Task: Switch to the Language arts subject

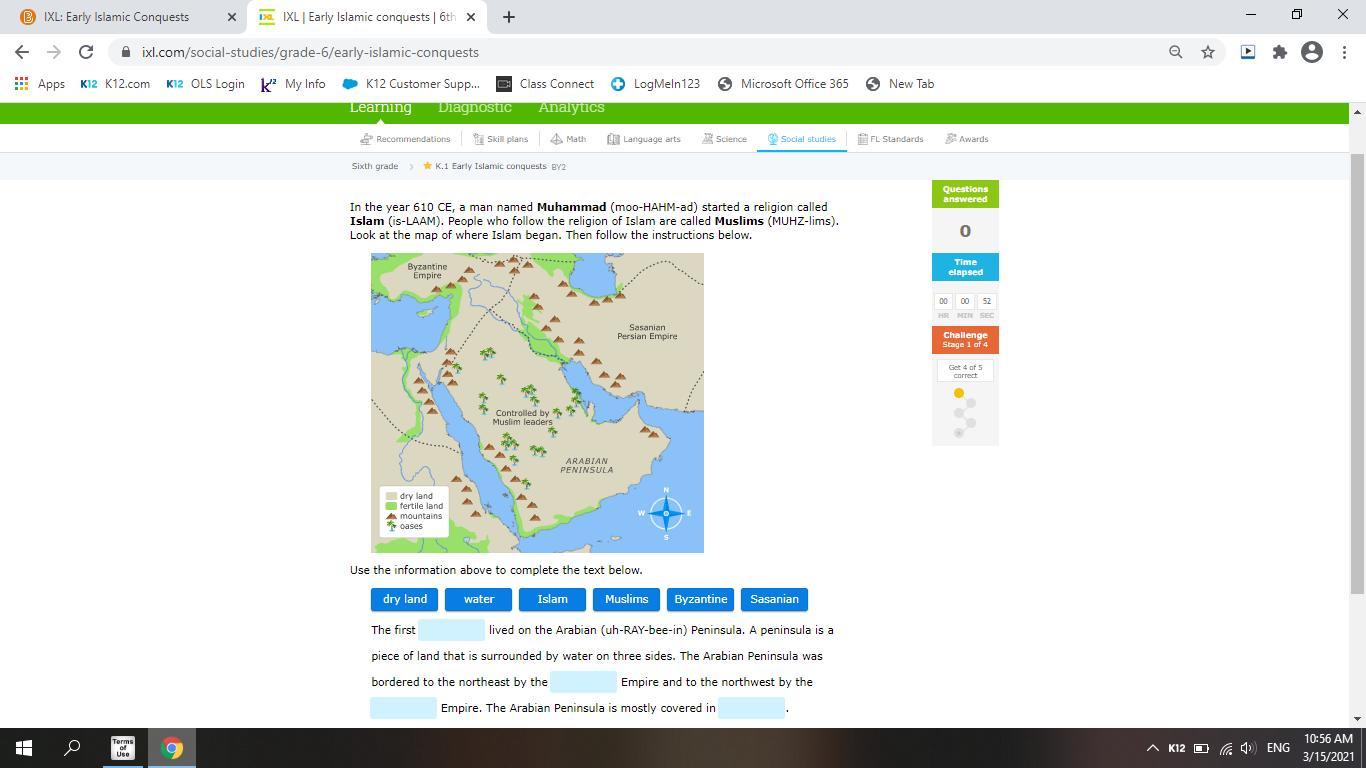Action: click(644, 139)
